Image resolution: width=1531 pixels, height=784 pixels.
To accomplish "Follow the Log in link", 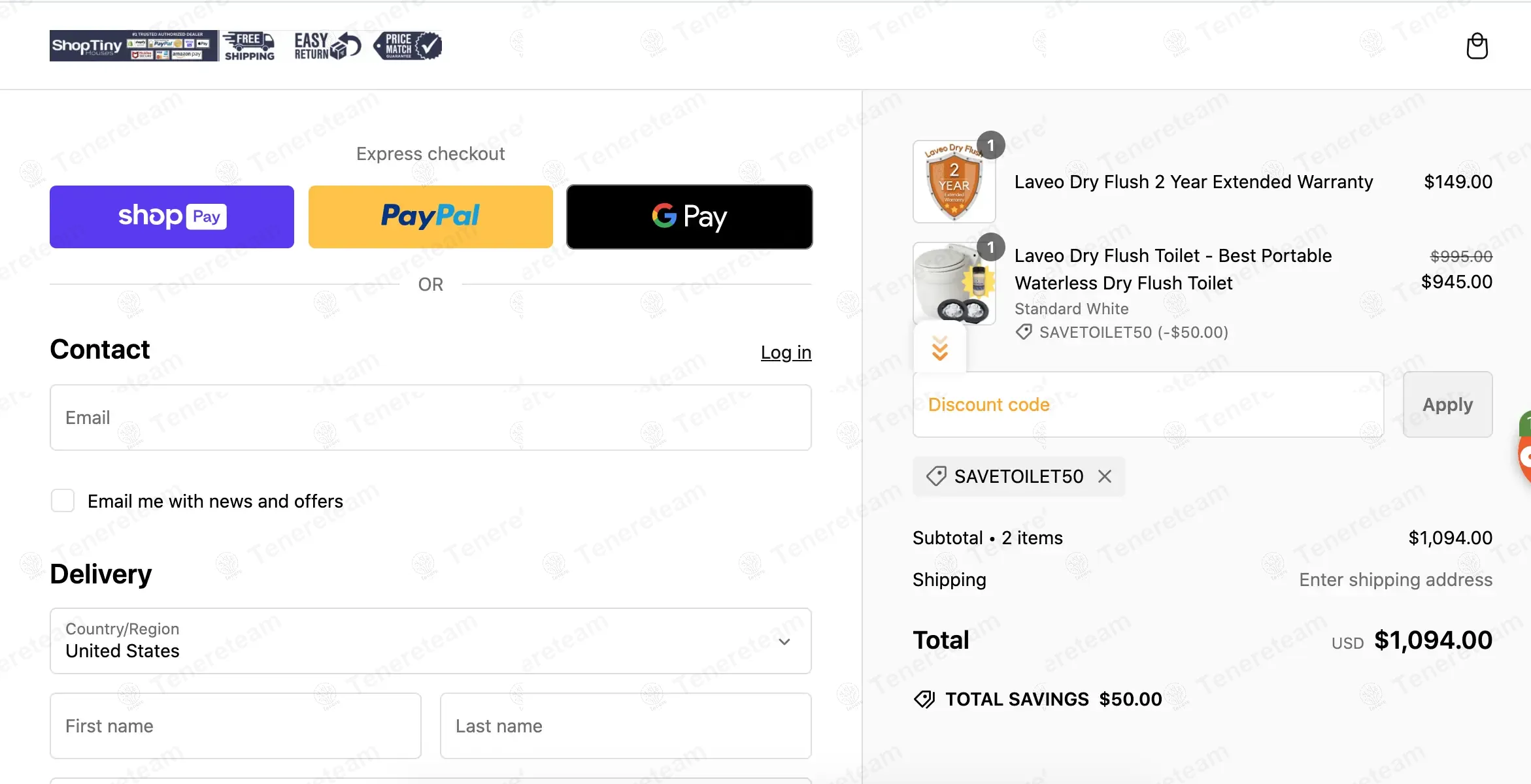I will (786, 352).
